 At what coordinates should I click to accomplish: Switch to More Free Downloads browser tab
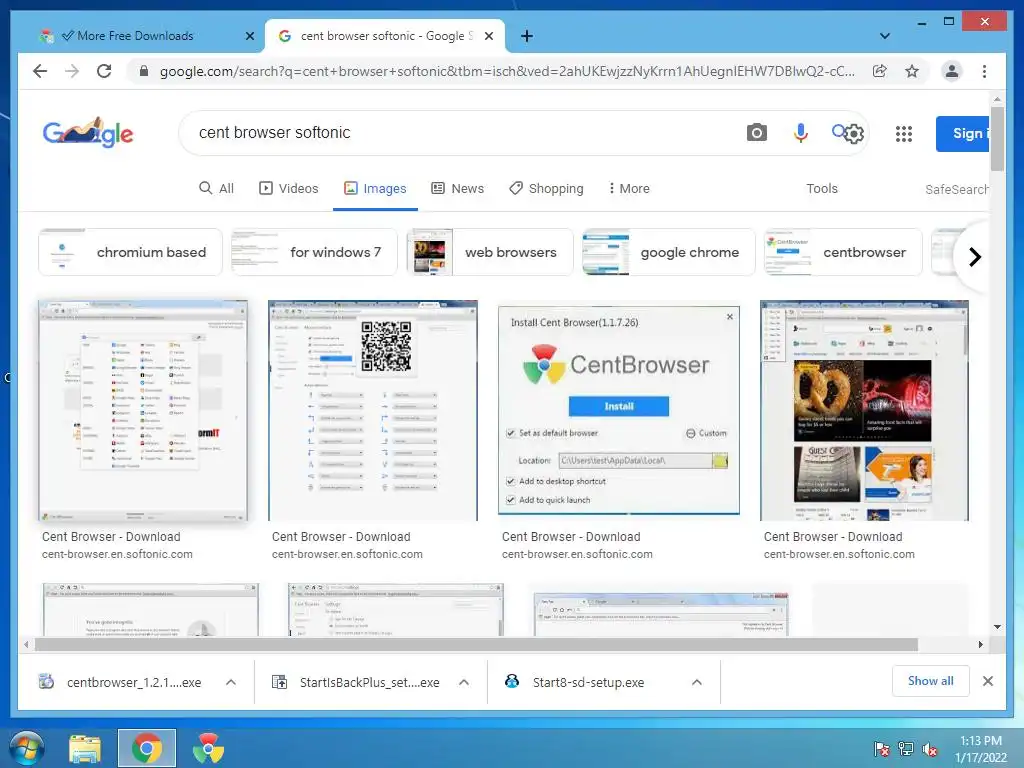point(139,36)
